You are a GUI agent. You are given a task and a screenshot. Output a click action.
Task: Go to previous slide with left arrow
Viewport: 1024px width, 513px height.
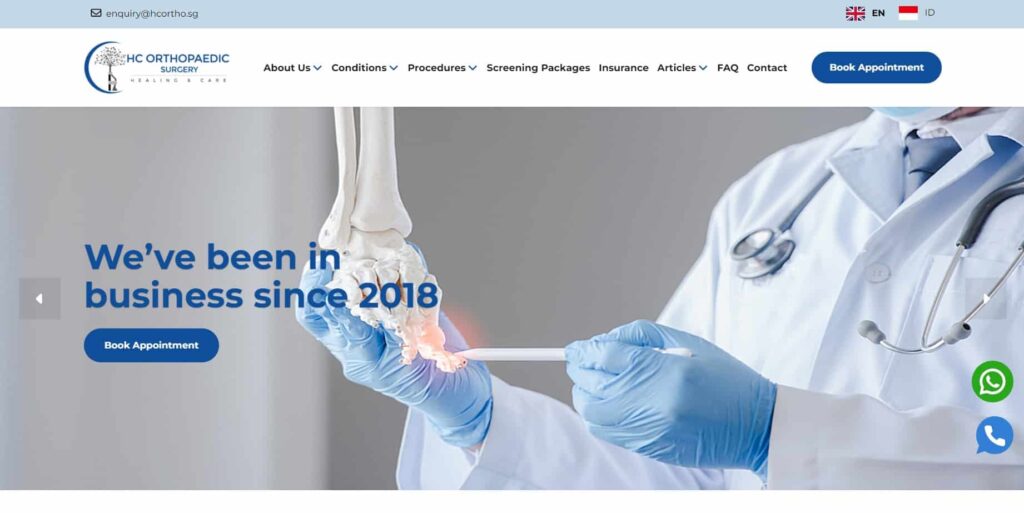tap(40, 299)
